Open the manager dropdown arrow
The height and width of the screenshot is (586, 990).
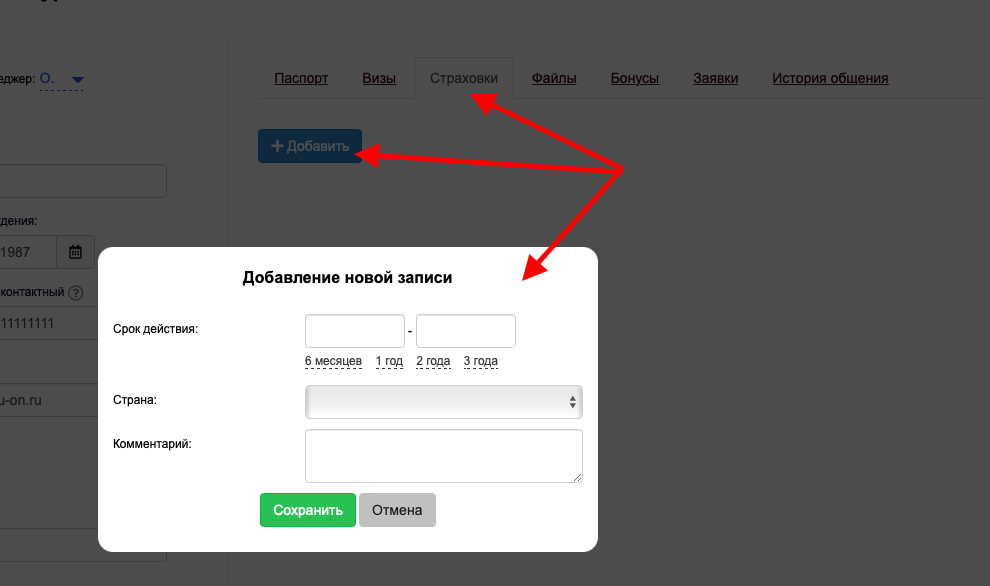click(x=78, y=80)
